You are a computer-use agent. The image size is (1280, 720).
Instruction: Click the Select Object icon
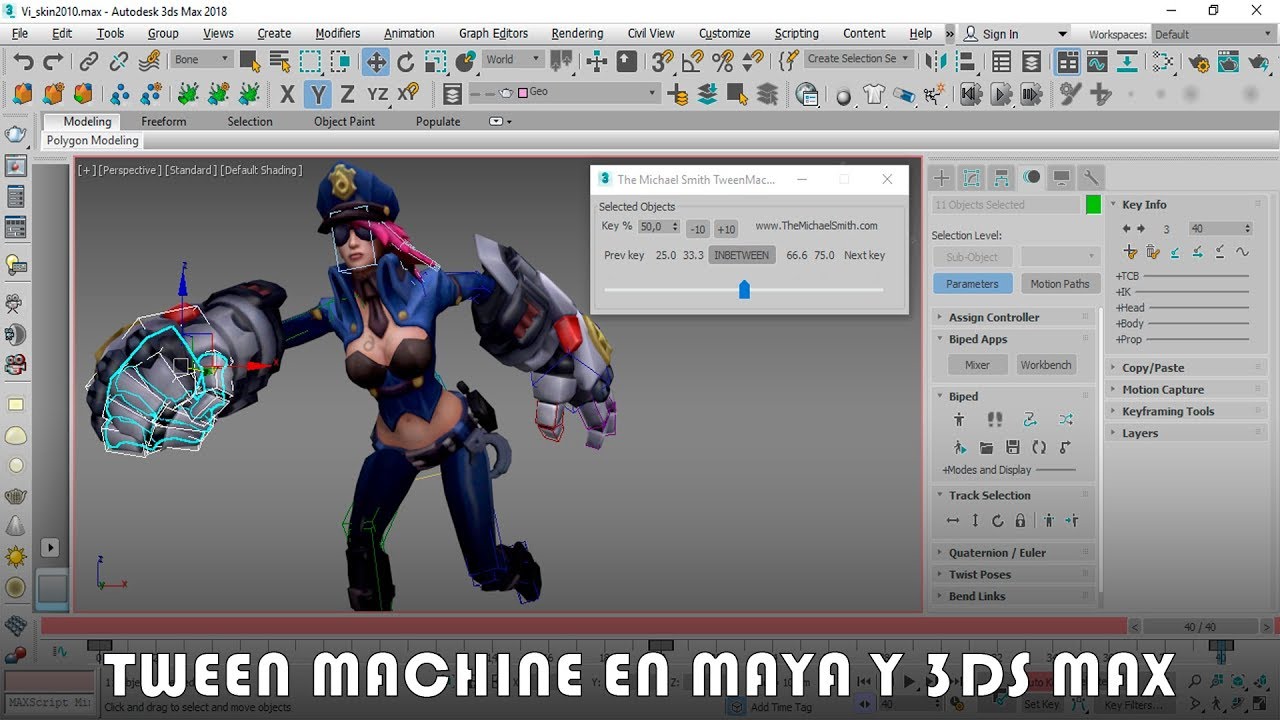coord(249,61)
